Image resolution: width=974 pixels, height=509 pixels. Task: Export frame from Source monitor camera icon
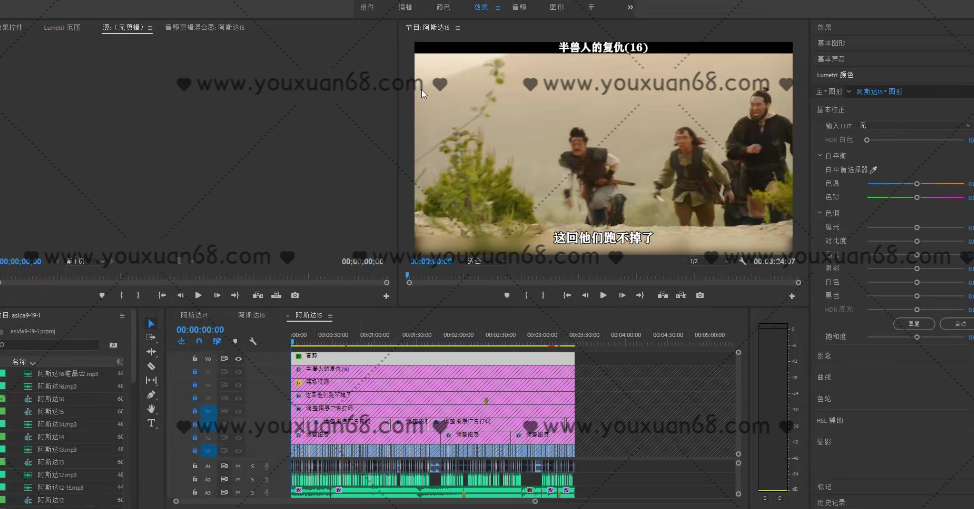pos(295,296)
